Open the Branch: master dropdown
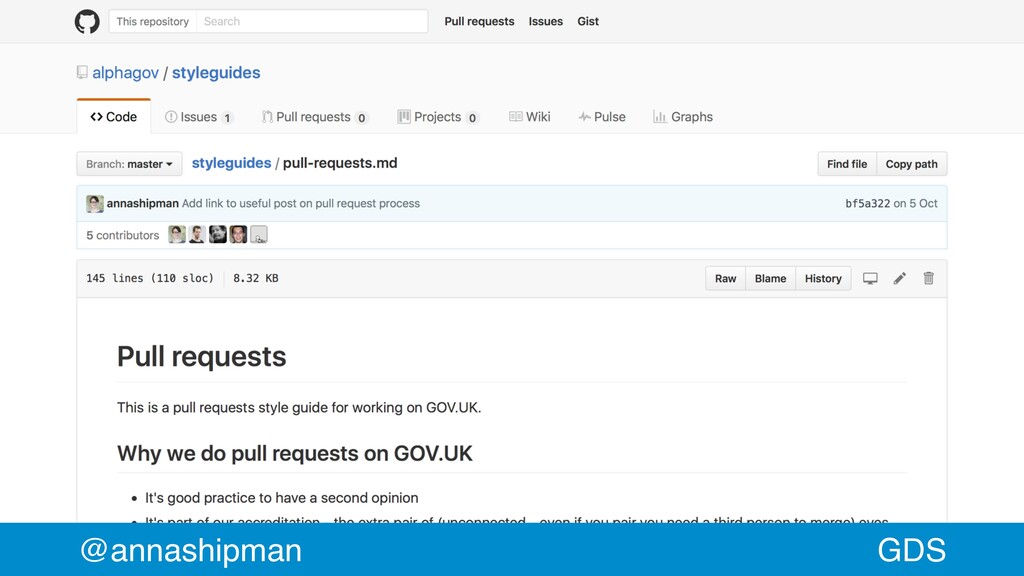The height and width of the screenshot is (576, 1024). (x=129, y=164)
